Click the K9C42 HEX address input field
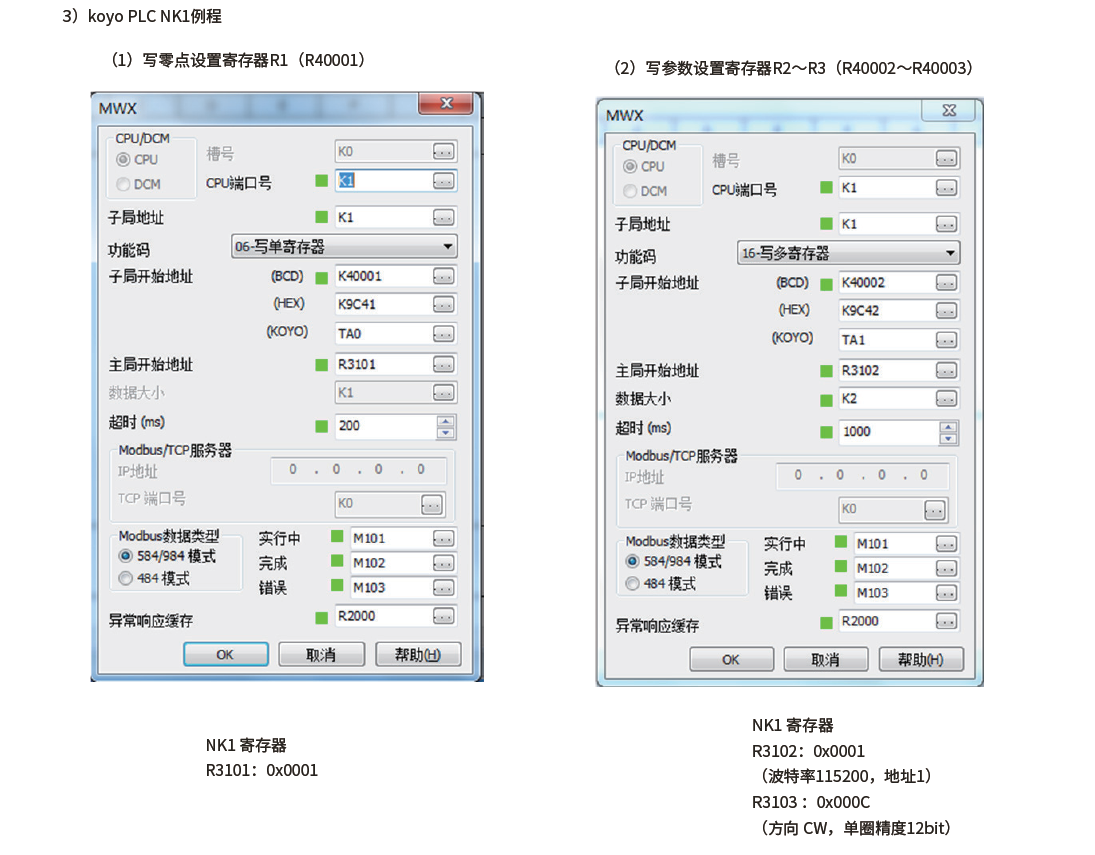 coord(885,311)
